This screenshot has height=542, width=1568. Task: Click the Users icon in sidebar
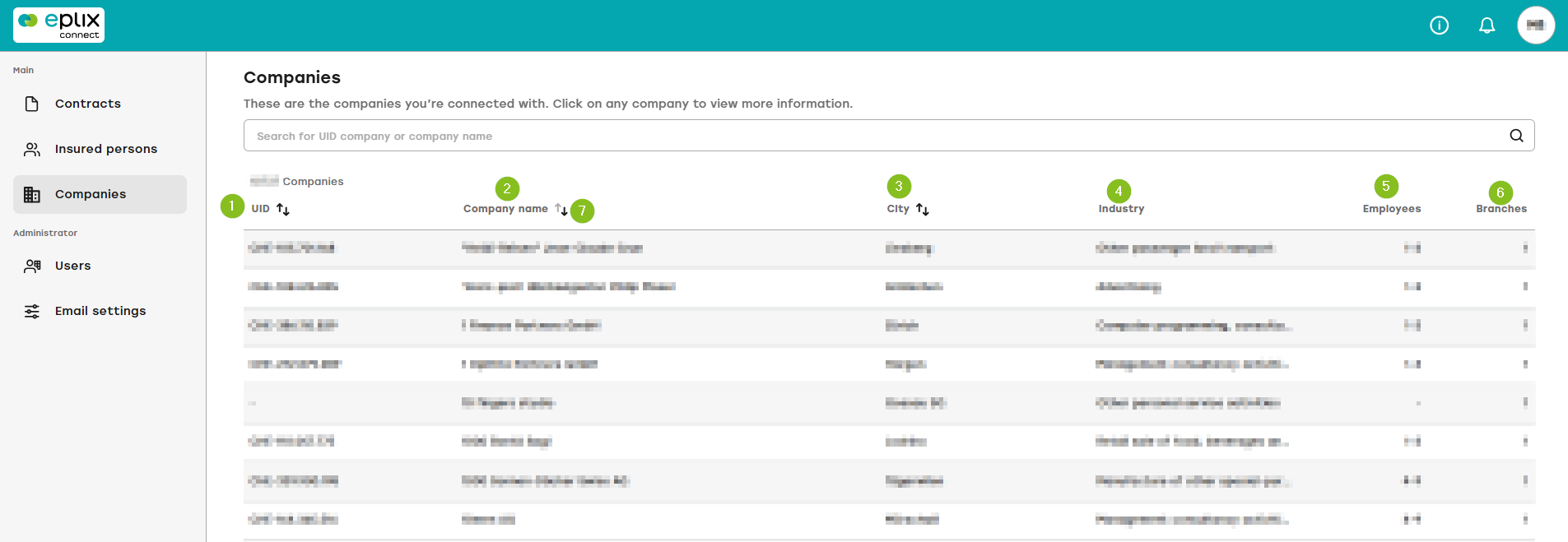click(x=32, y=266)
